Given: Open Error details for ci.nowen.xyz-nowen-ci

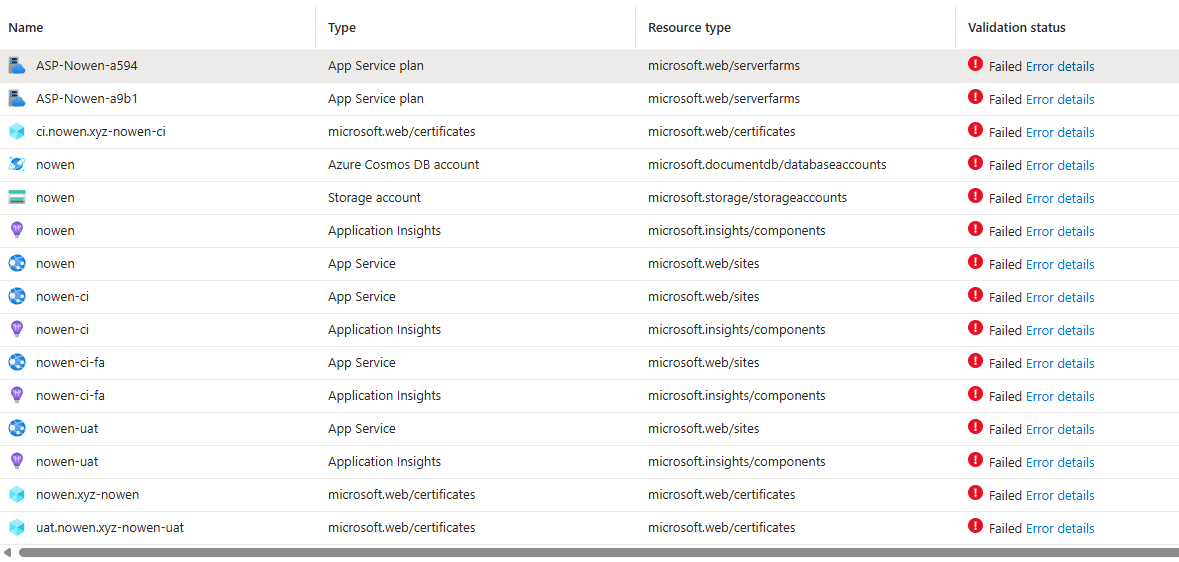Looking at the screenshot, I should tap(1060, 132).
